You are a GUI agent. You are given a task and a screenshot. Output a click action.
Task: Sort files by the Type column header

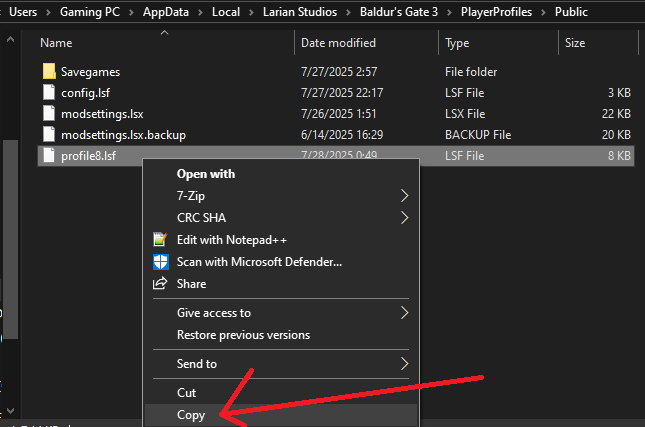(x=457, y=43)
